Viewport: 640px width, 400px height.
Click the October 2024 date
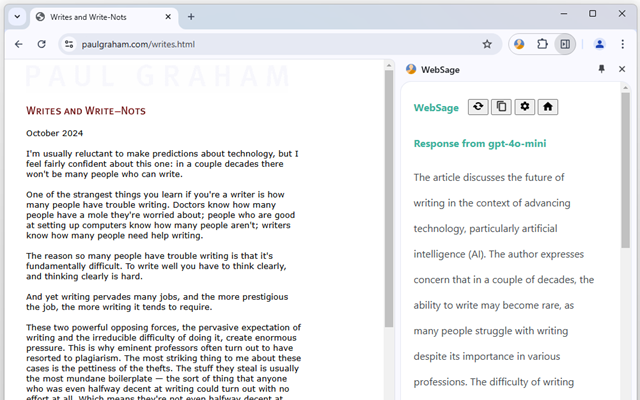coord(54,133)
